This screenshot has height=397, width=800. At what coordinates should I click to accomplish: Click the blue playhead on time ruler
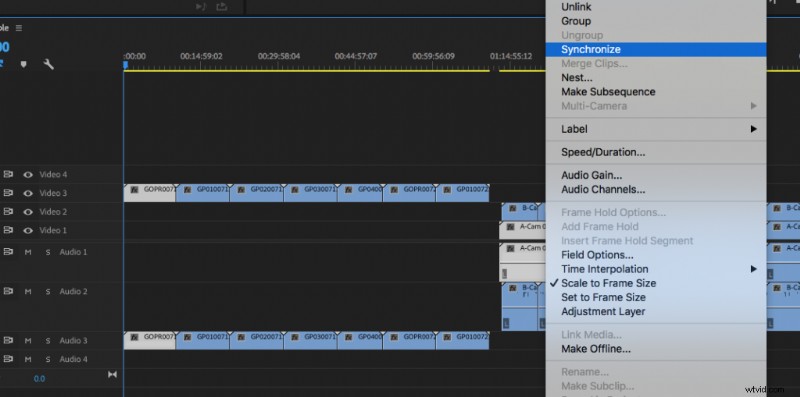pyautogui.click(x=125, y=65)
